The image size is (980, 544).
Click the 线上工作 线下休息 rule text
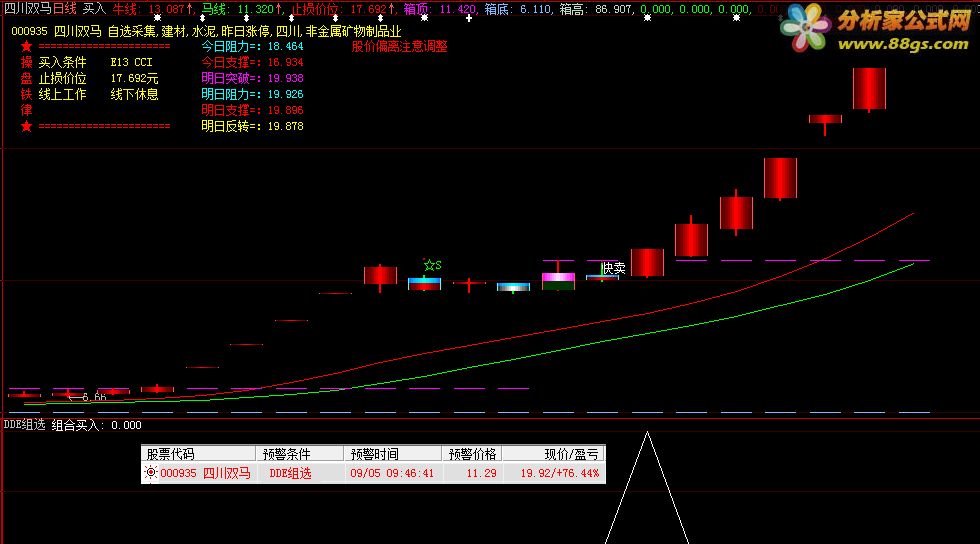pyautogui.click(x=98, y=94)
